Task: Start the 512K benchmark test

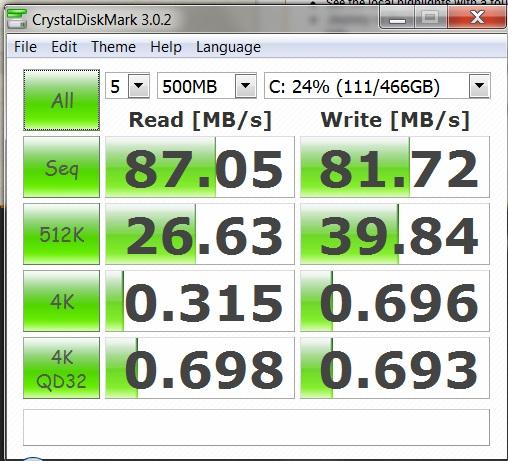Action: [62, 234]
